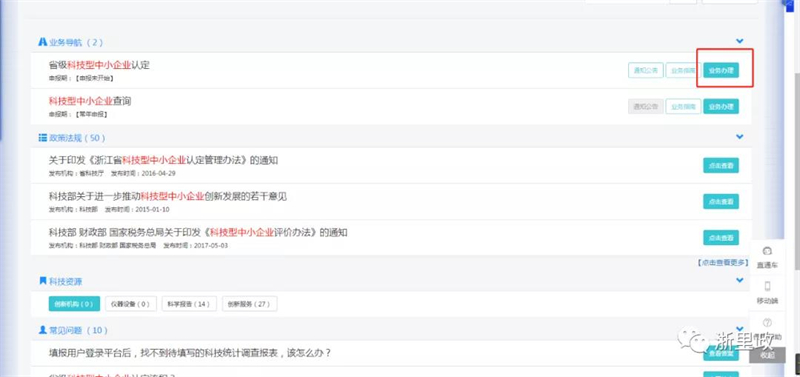The width and height of the screenshot is (800, 377).
Task: Click the 政策法规 list icon
Action: [x=42, y=138]
